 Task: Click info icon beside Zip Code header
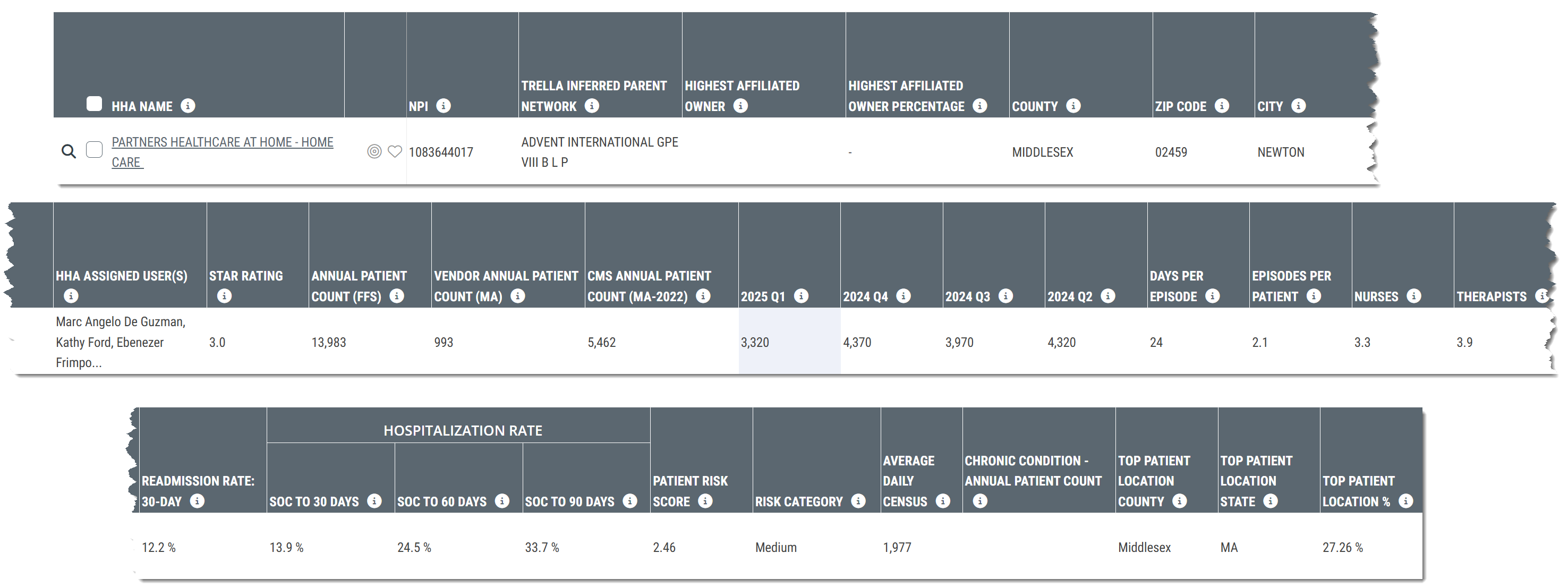click(x=1221, y=106)
